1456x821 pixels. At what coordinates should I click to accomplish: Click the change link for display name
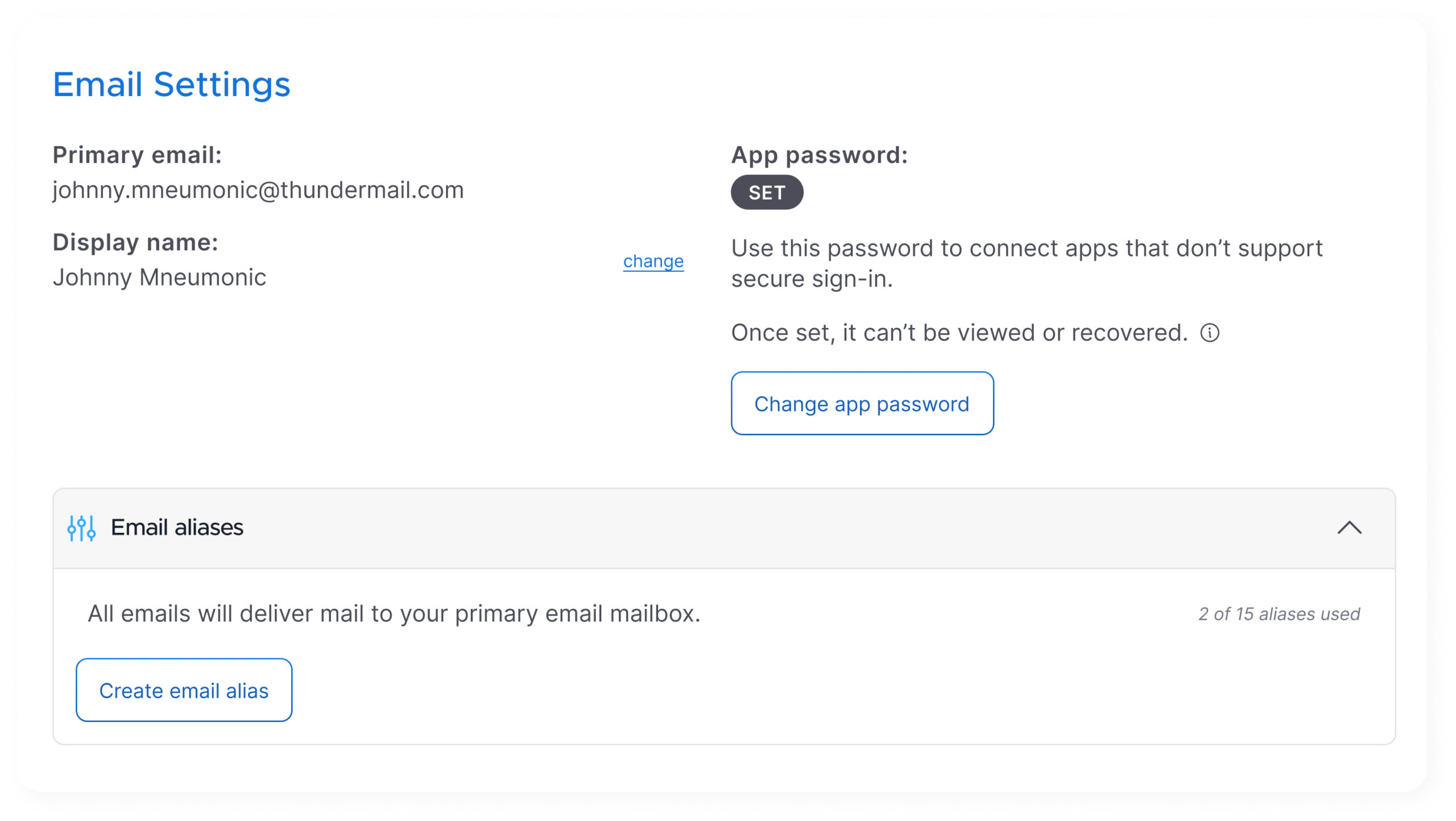pos(653,261)
